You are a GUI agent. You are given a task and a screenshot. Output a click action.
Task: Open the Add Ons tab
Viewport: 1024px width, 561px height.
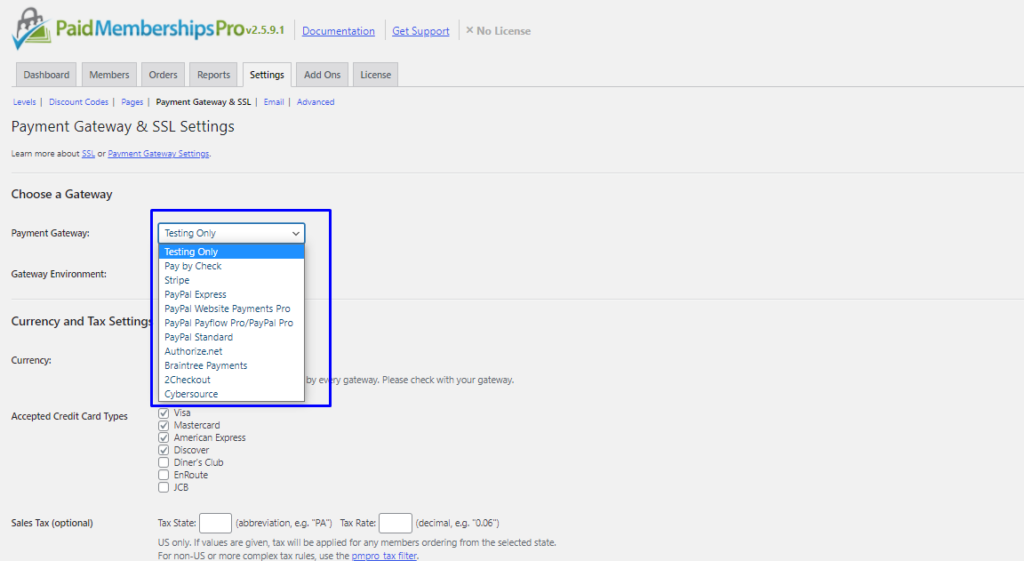pos(322,74)
